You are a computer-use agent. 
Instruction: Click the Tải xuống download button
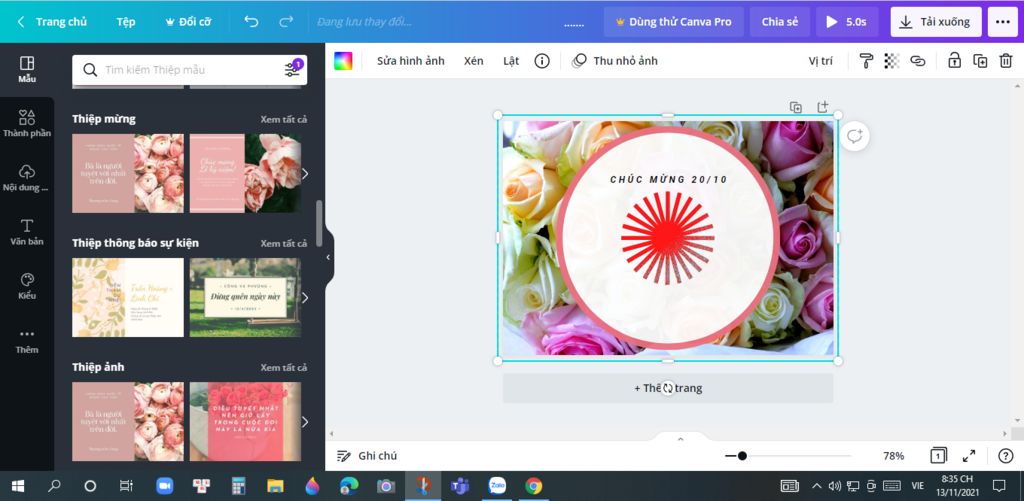935,22
